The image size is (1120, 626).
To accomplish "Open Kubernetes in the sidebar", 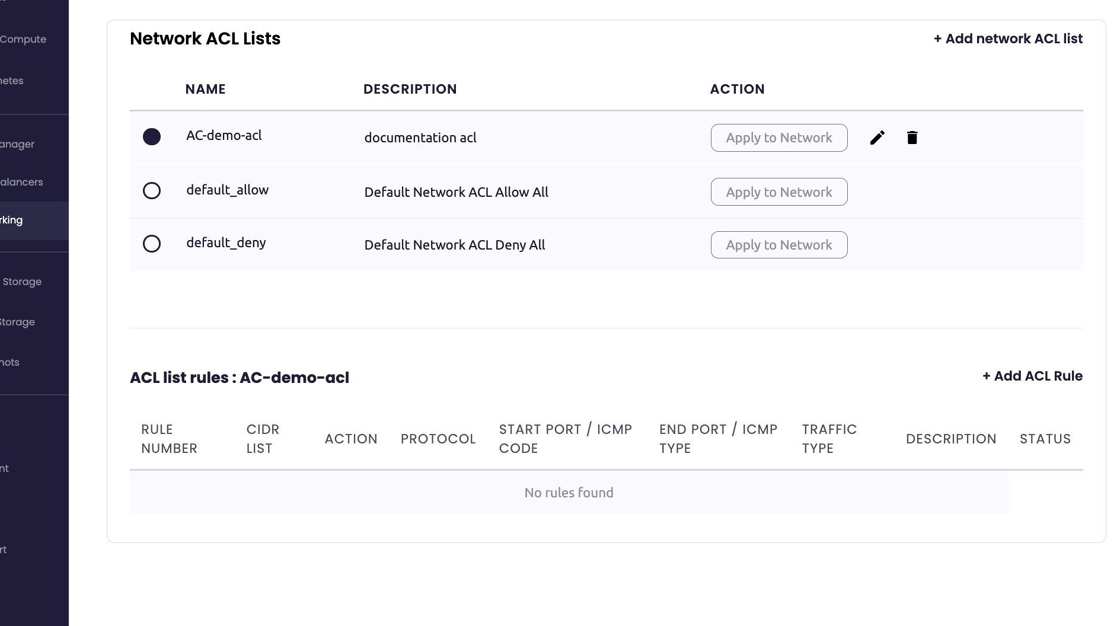I will pos(12,81).
